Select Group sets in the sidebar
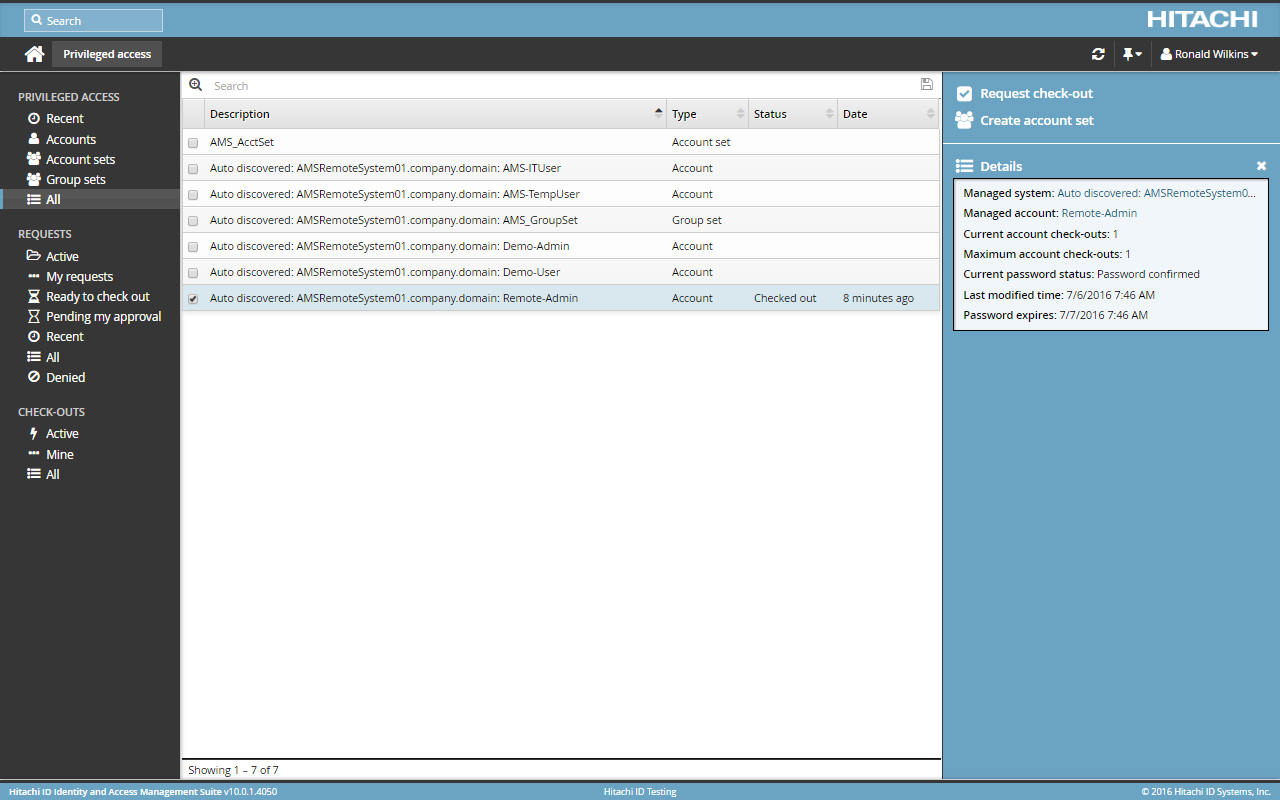Screen dimensions: 1280x800 [x=75, y=179]
